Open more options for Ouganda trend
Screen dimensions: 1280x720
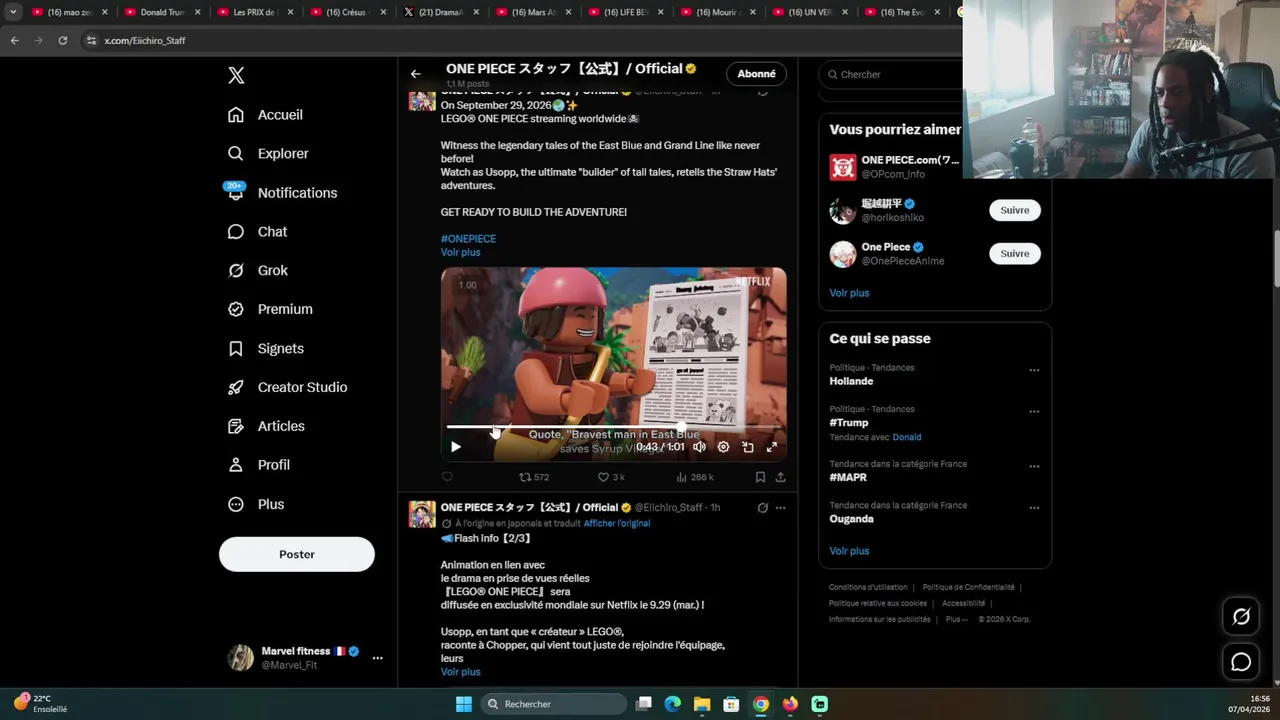coord(1034,508)
